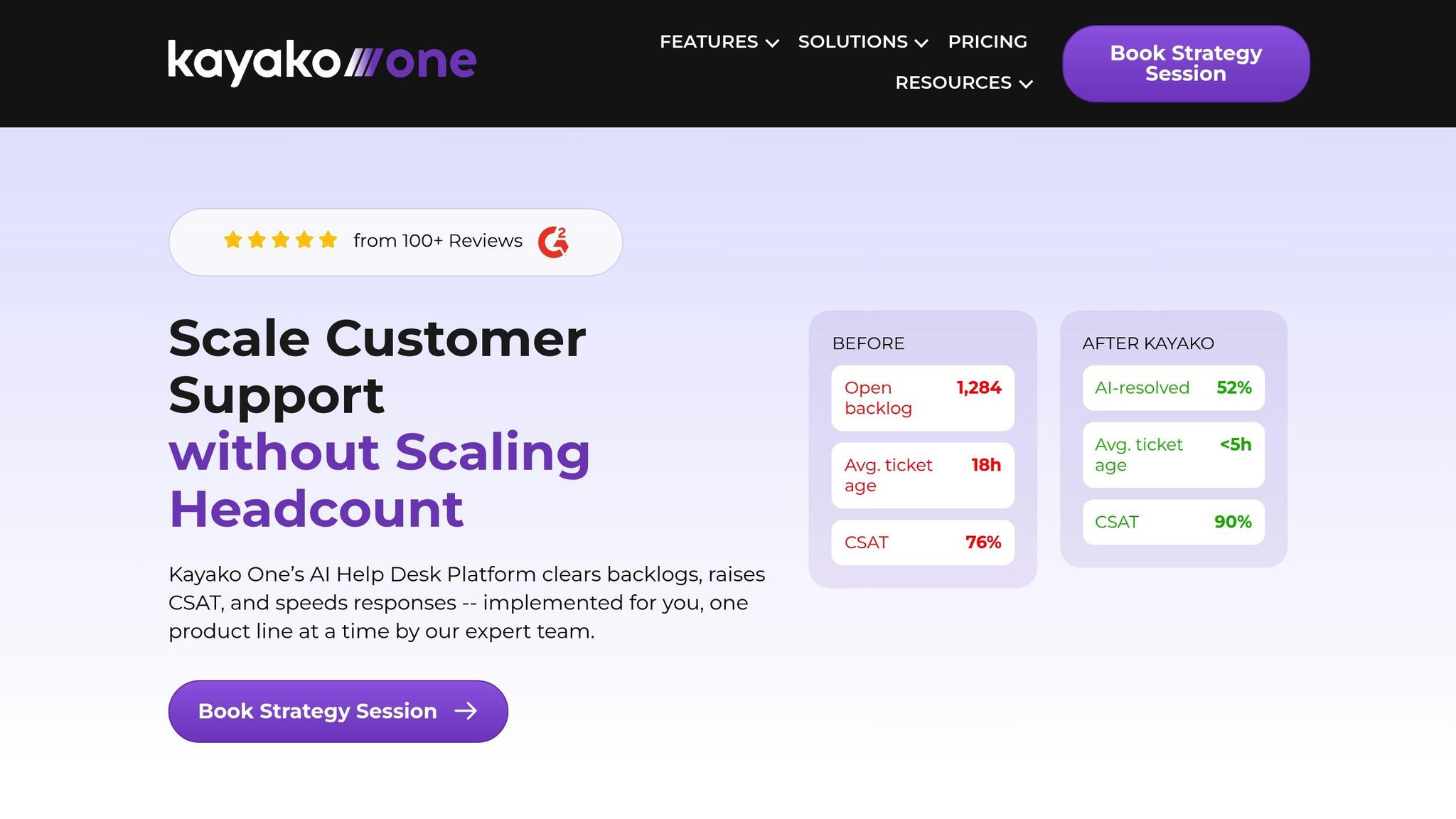Open the Features menu item
Image resolution: width=1456 pixels, height=819 pixels.
coord(708,42)
